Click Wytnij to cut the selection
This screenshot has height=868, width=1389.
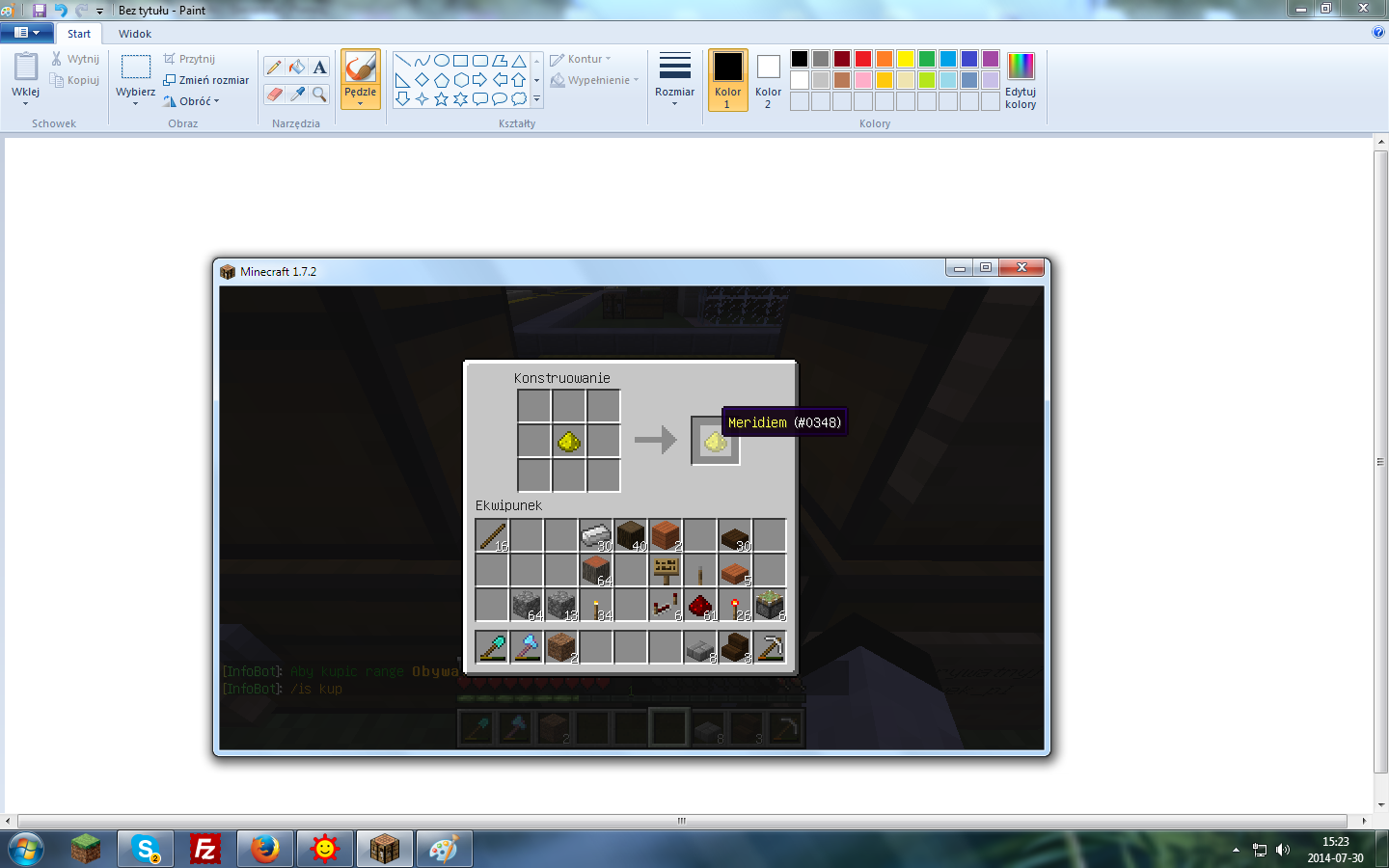pyautogui.click(x=75, y=59)
